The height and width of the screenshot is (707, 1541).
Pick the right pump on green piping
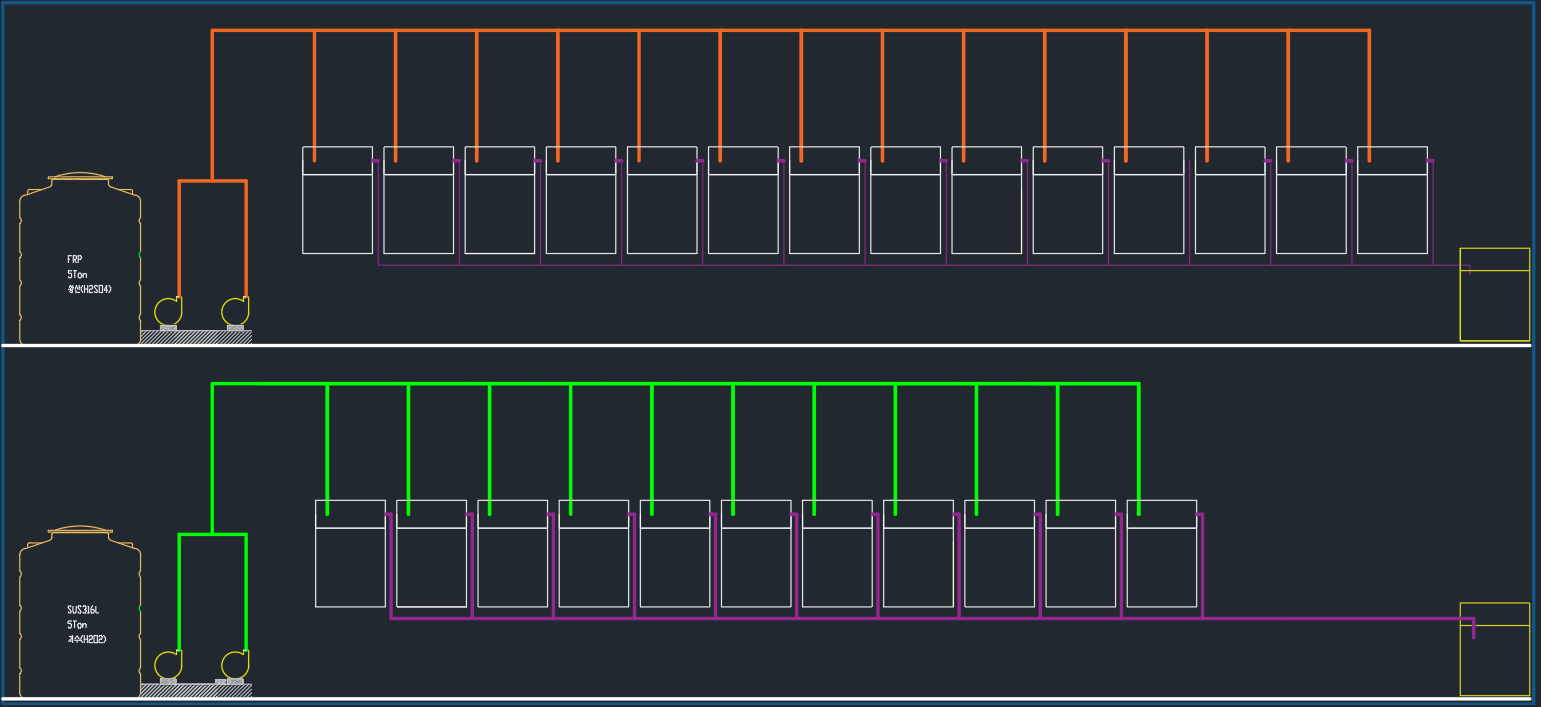tap(235, 665)
